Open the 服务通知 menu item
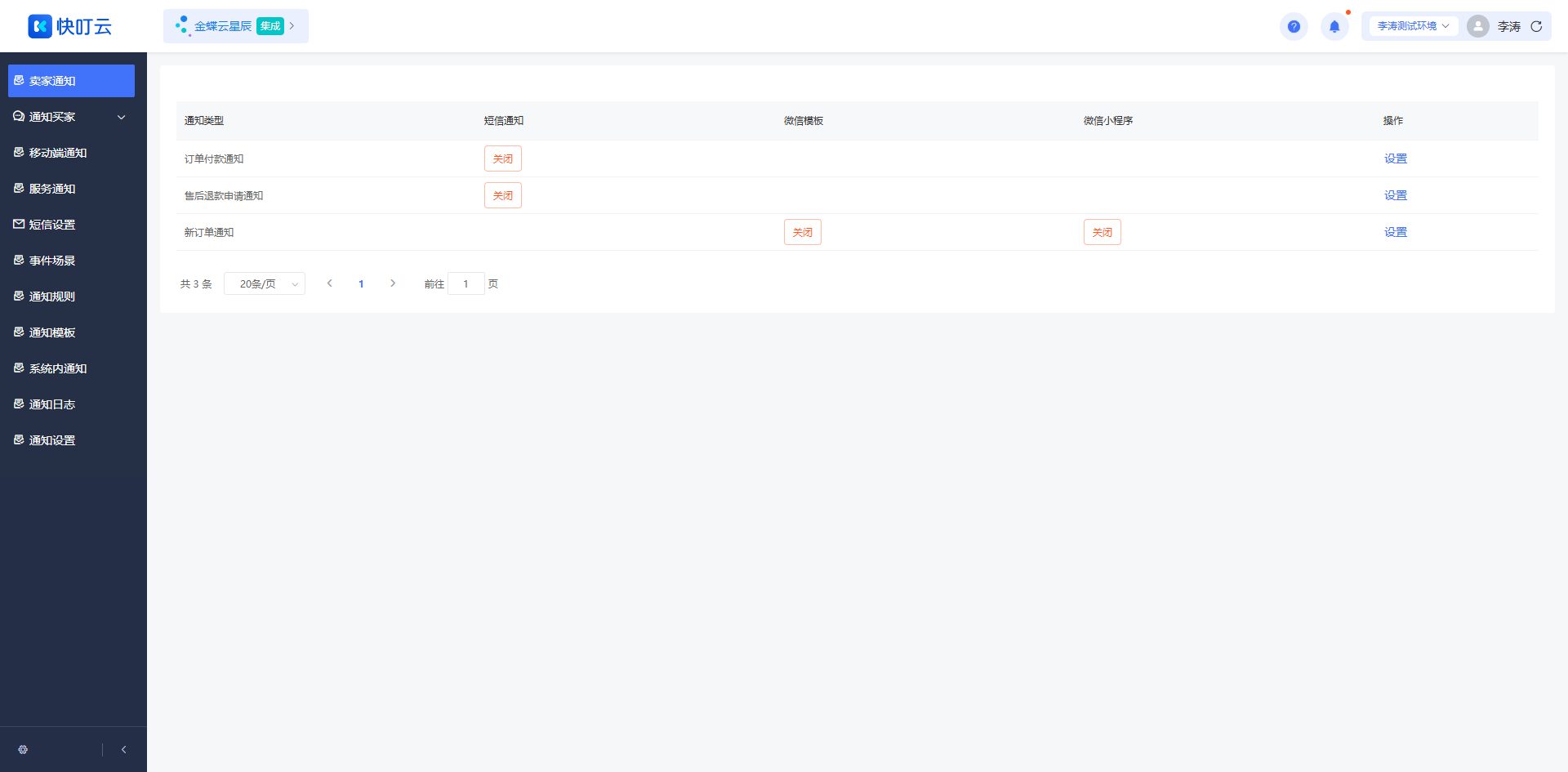The image size is (1568, 772). click(x=71, y=189)
